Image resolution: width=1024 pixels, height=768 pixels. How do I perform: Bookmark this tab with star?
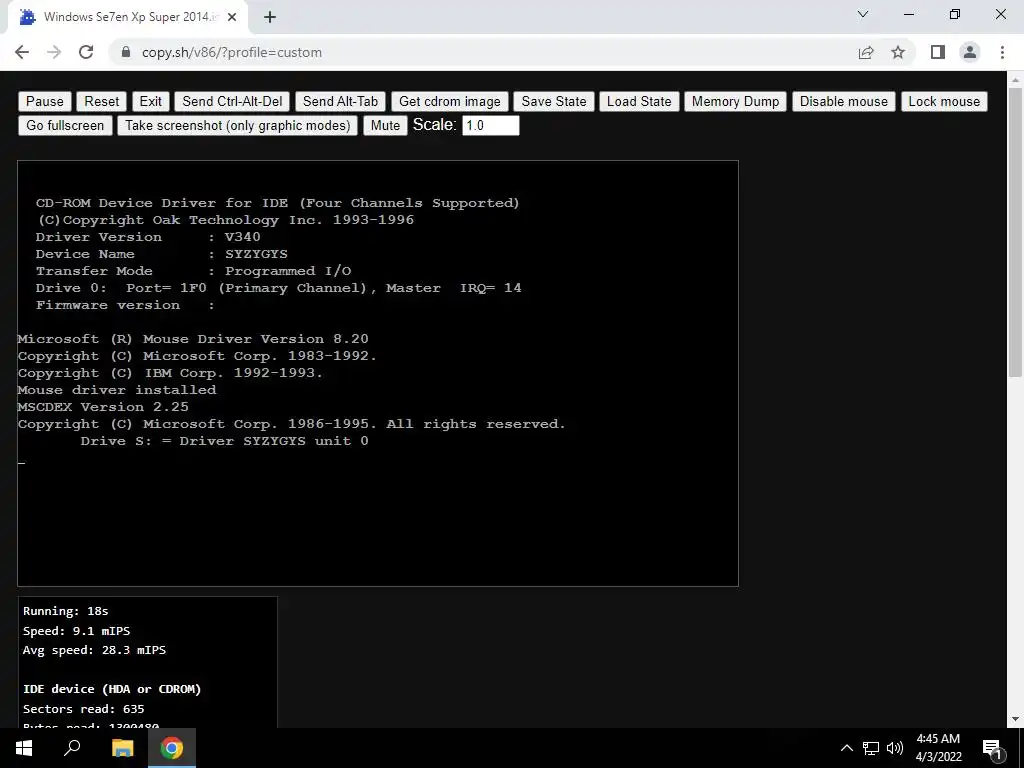pyautogui.click(x=898, y=52)
